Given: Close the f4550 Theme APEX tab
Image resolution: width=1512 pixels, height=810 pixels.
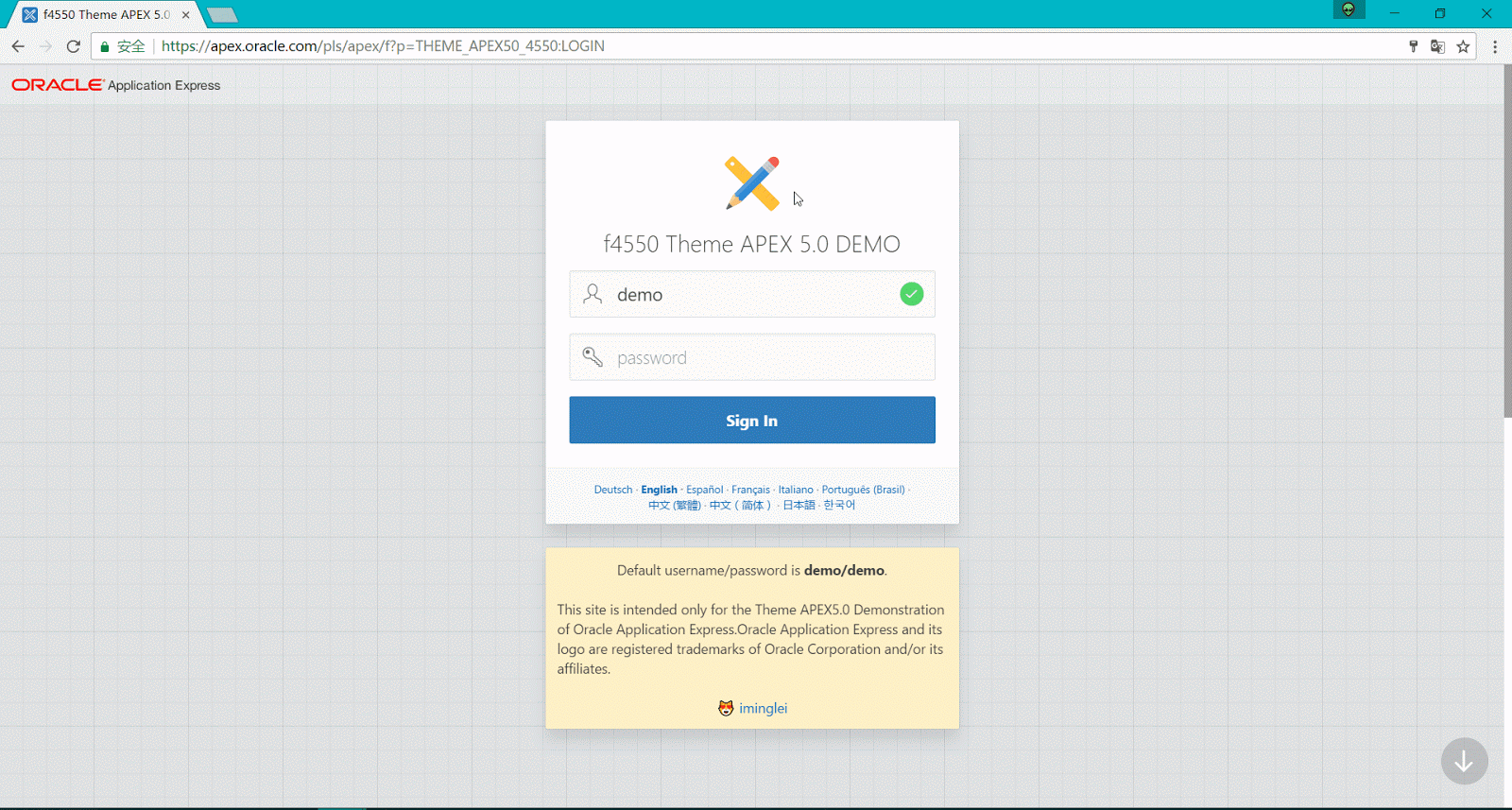Looking at the screenshot, I should pyautogui.click(x=186, y=15).
